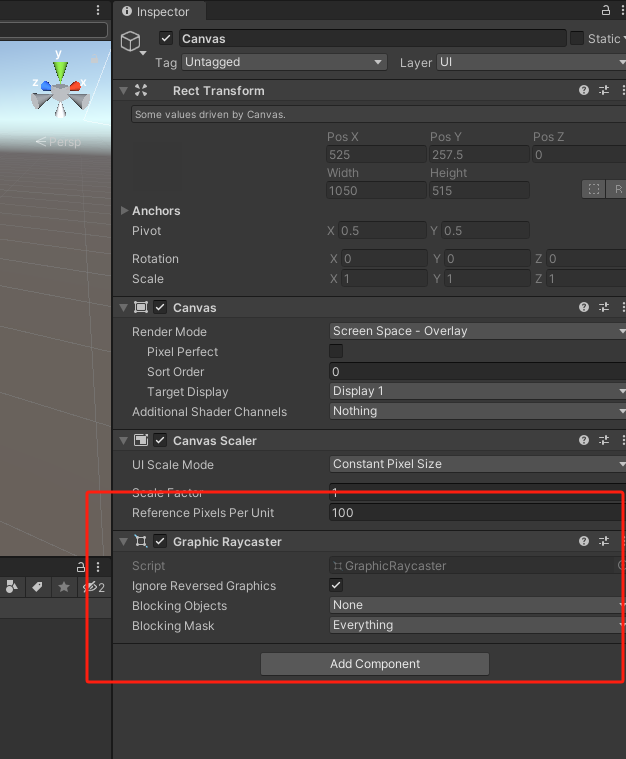
Task: Open scene view three-dot options menu
Action: pyautogui.click(x=98, y=10)
